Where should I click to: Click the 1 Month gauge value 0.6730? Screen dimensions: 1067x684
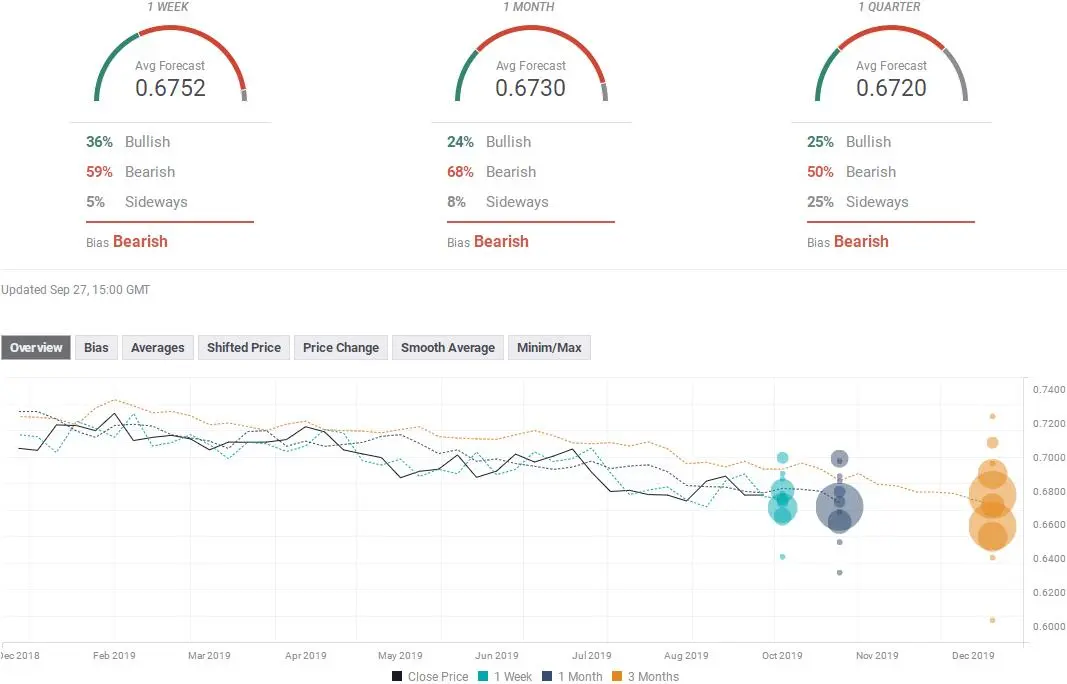point(531,88)
